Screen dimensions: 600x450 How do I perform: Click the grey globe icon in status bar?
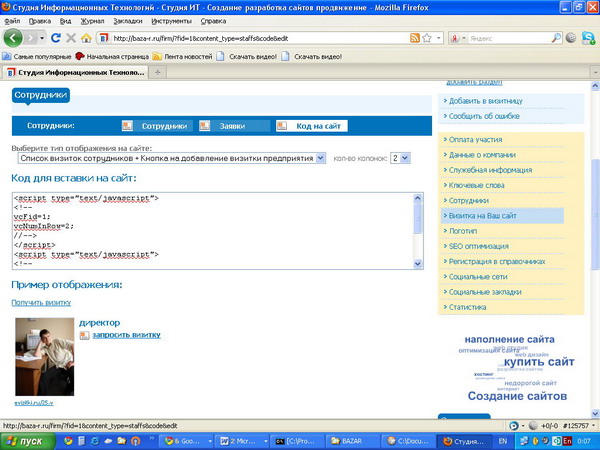(x=533, y=426)
